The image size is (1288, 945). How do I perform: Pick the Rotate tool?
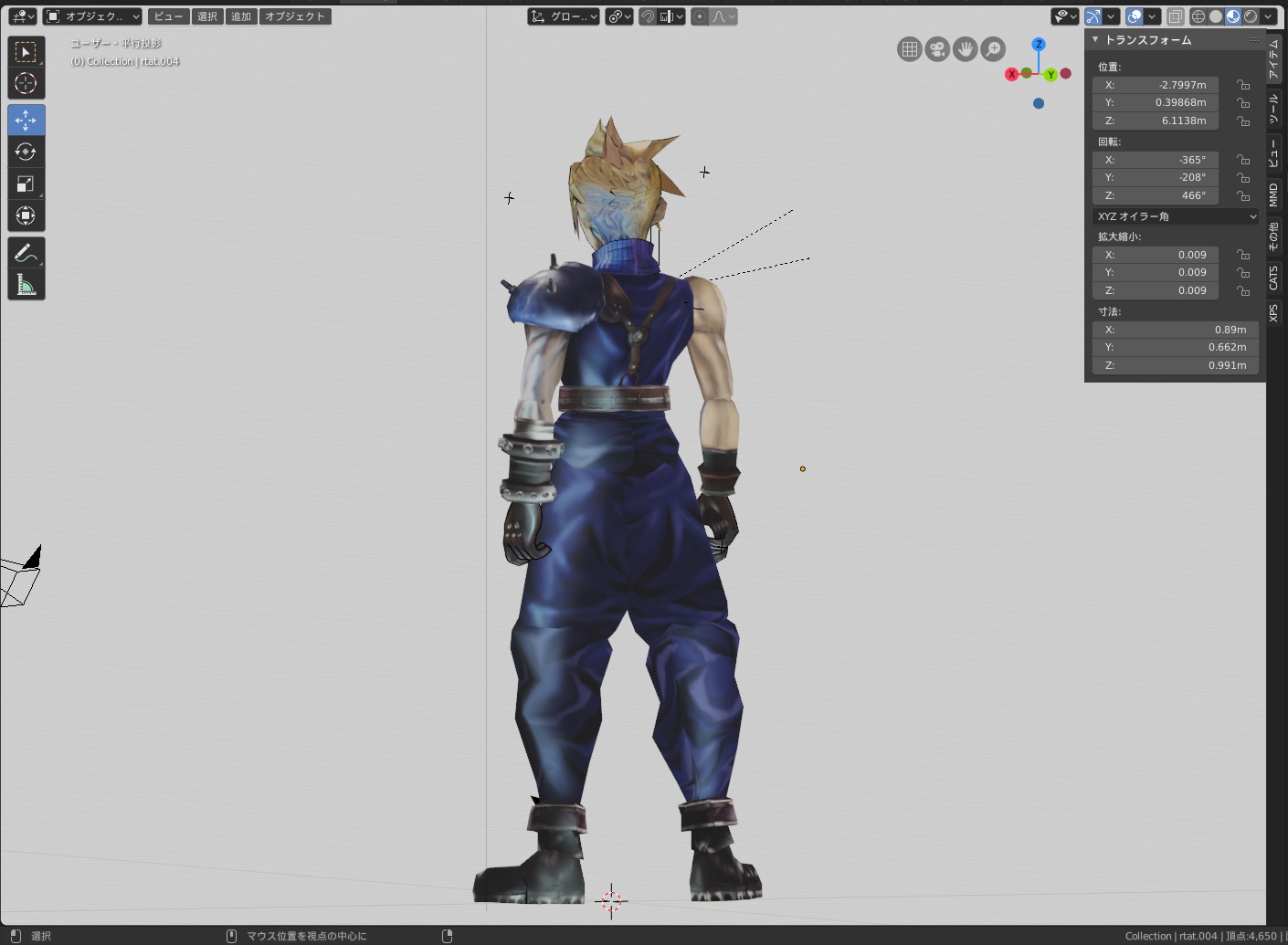click(26, 152)
